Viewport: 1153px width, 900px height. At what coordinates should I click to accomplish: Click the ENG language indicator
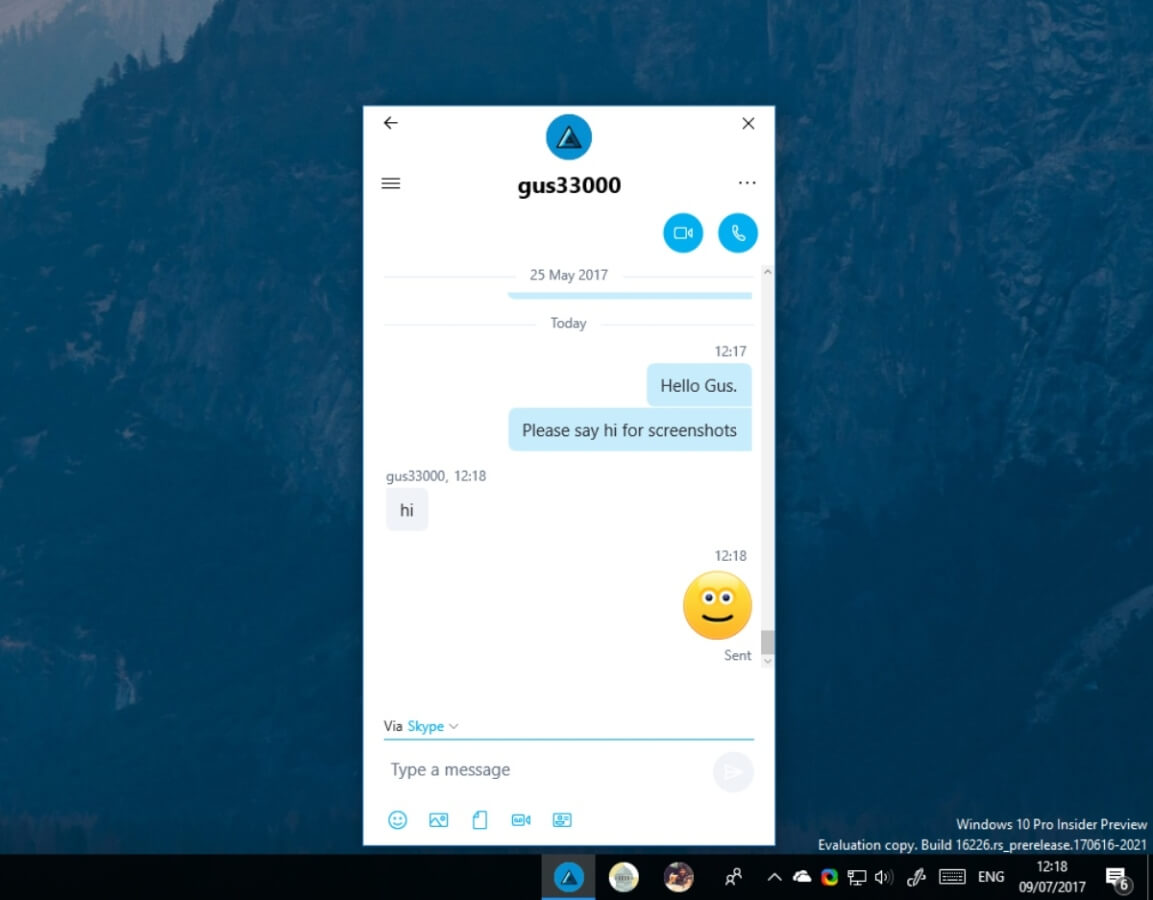click(x=990, y=876)
